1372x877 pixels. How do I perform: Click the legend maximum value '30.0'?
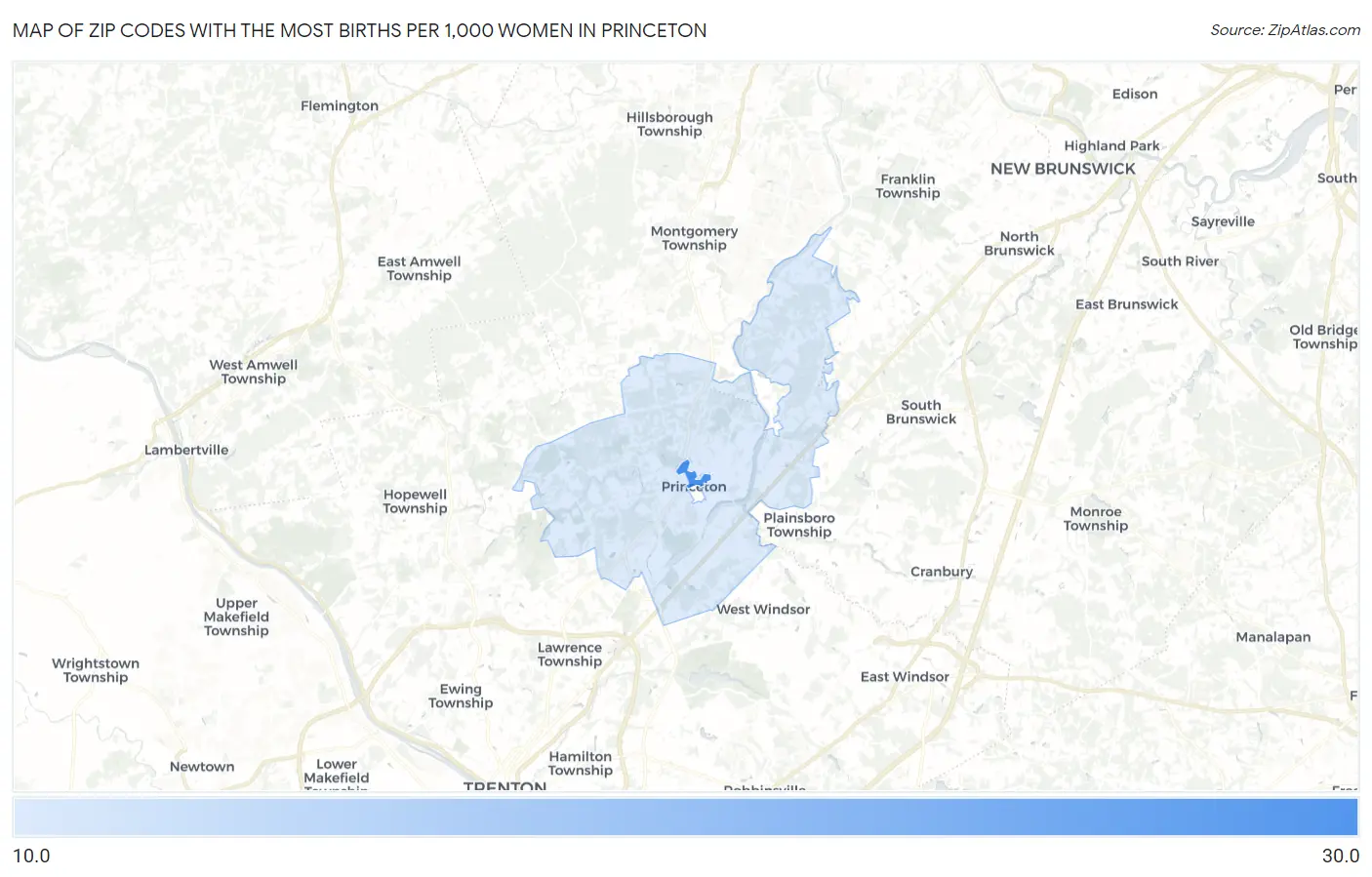1340,856
